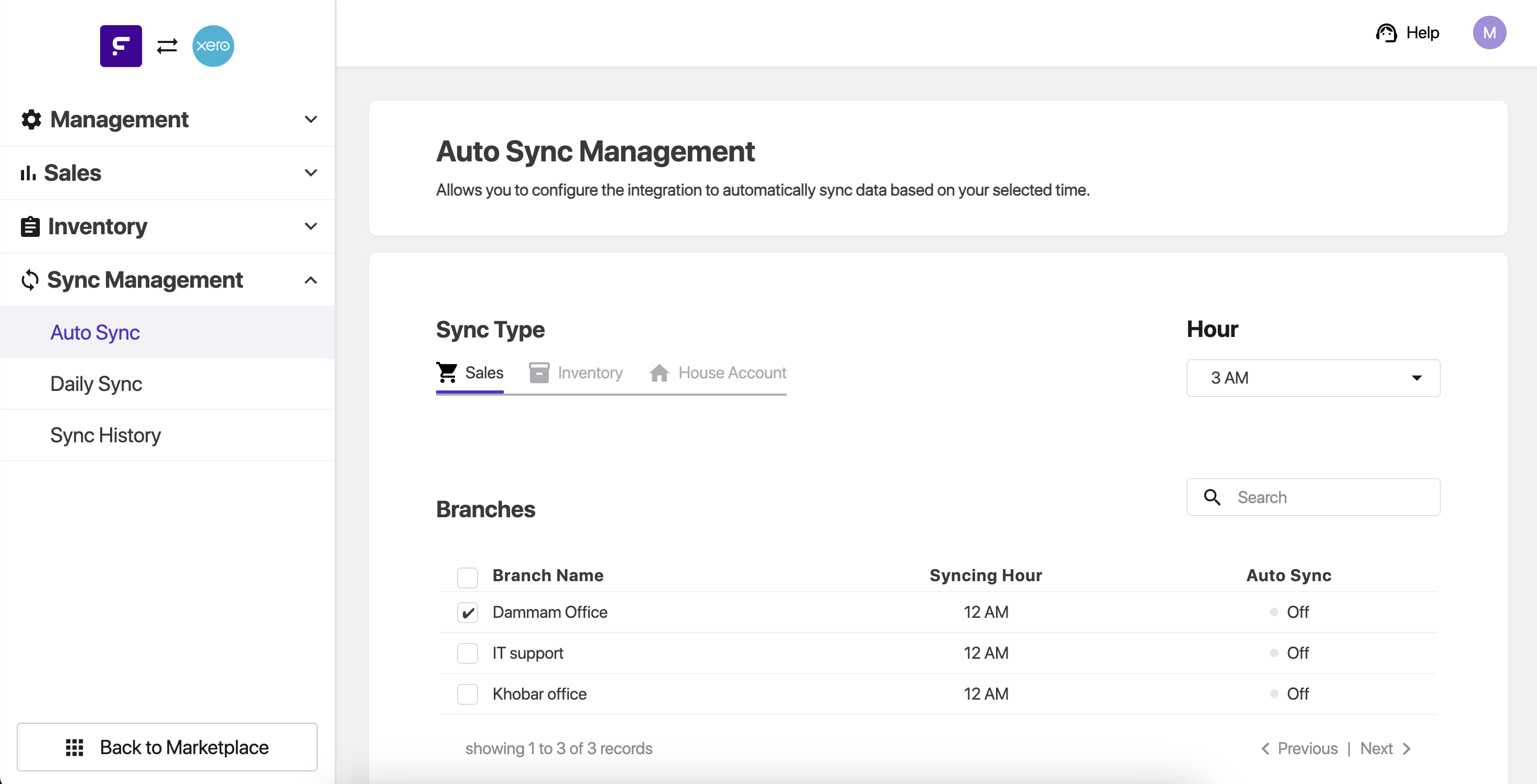Click the Sync Management refresh icon
This screenshot has height=784, width=1537.
[30, 280]
